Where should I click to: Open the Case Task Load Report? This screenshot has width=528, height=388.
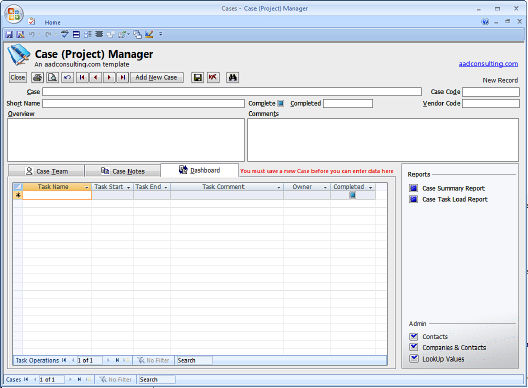coord(455,199)
